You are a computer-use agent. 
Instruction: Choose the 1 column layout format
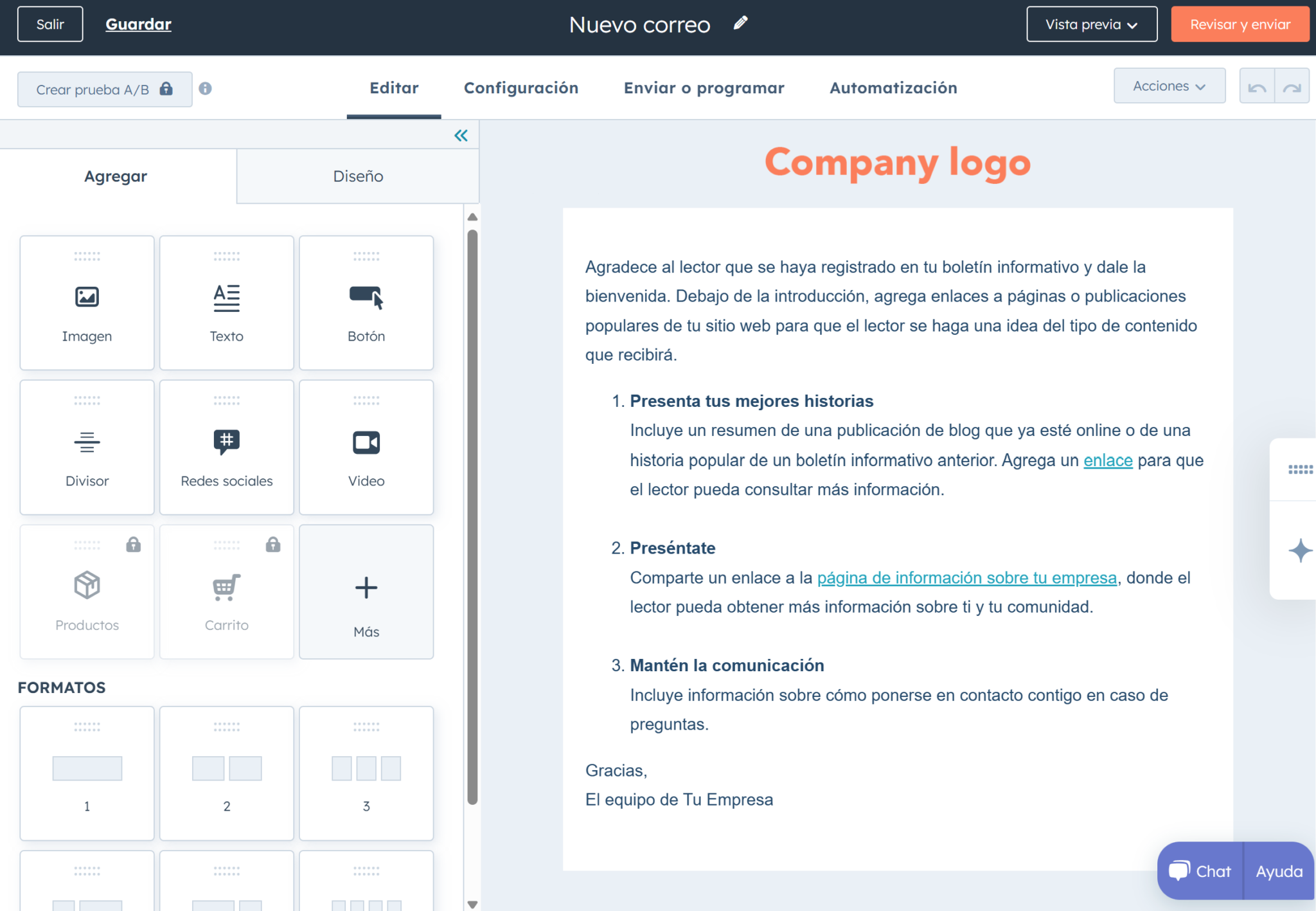click(87, 773)
